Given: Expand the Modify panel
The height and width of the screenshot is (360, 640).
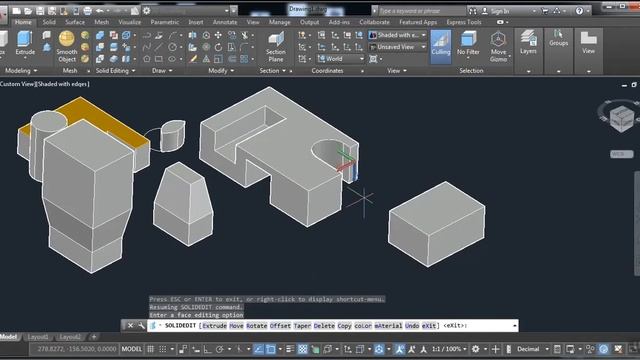Looking at the screenshot, I should (x=221, y=71).
